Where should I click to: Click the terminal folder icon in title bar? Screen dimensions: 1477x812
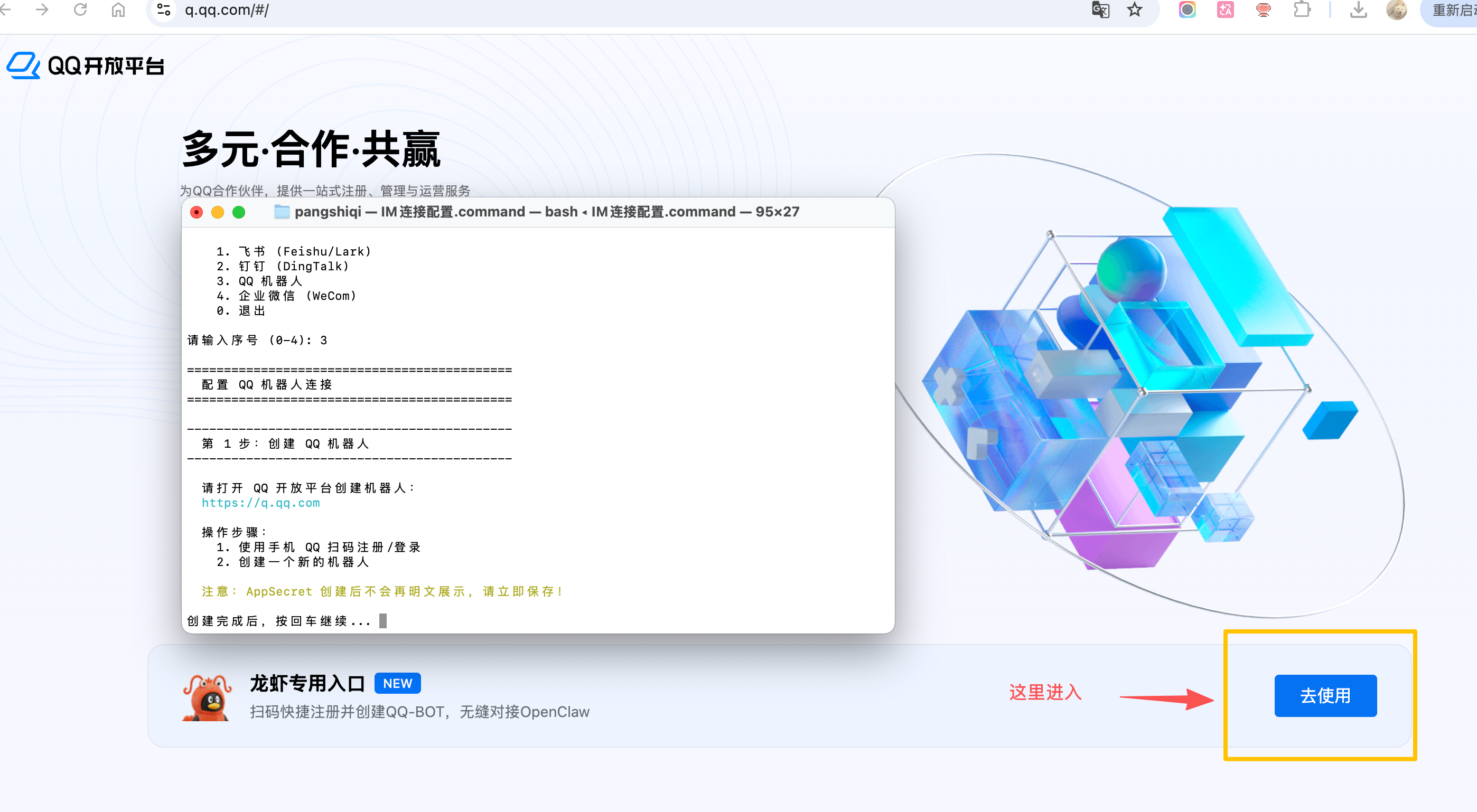[282, 212]
